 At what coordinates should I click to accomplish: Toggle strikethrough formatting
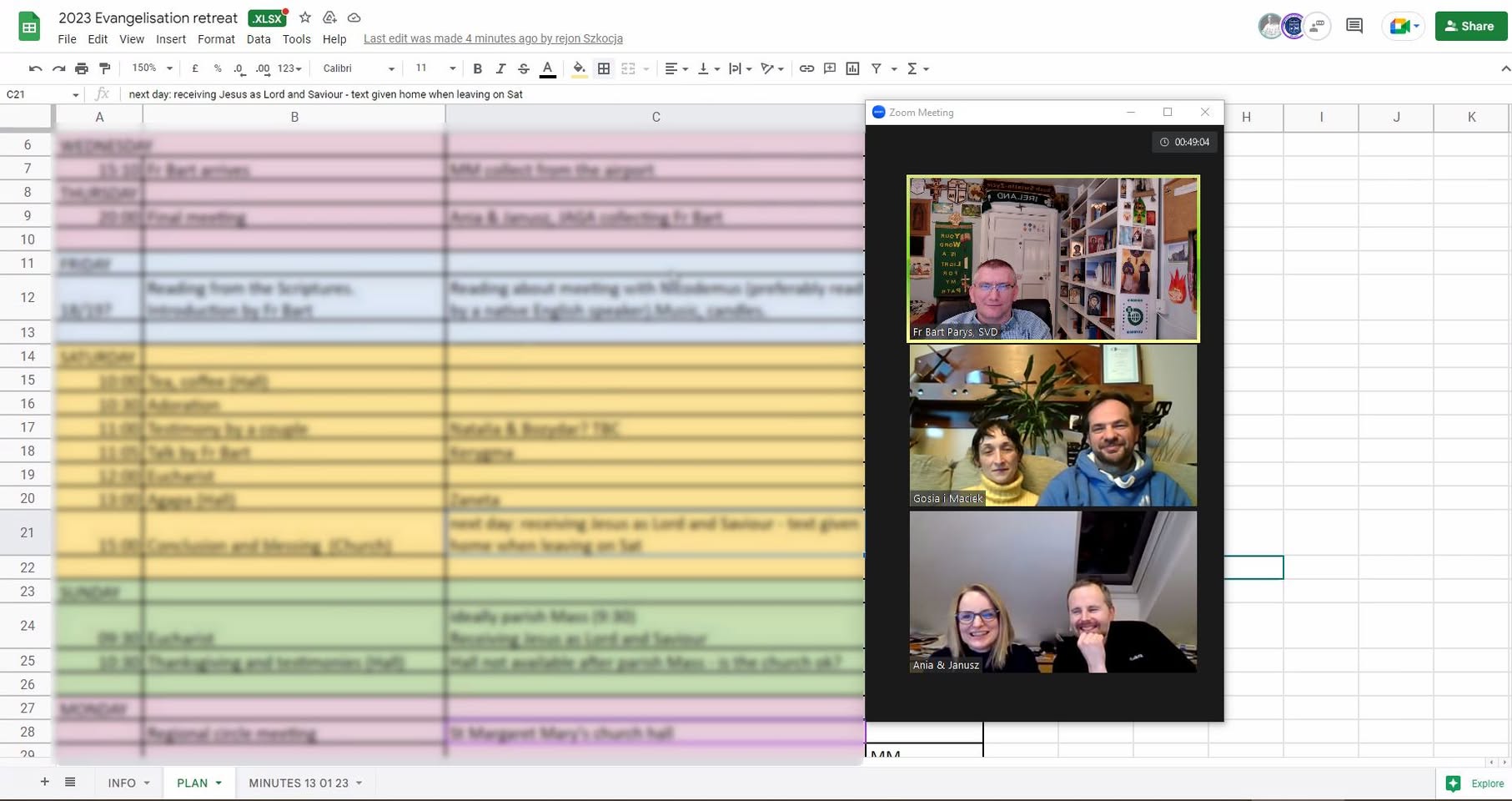click(524, 68)
